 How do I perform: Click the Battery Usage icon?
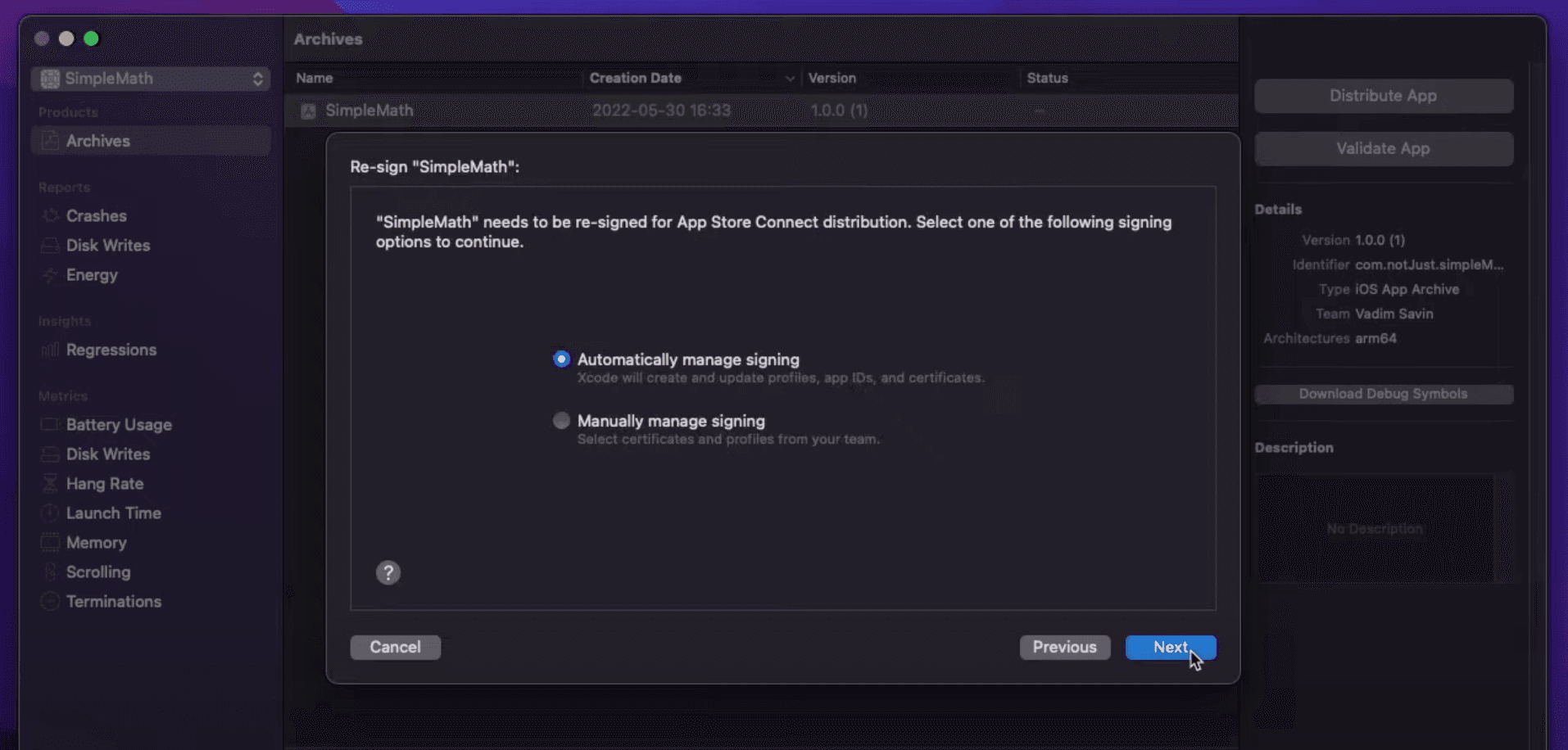[51, 425]
